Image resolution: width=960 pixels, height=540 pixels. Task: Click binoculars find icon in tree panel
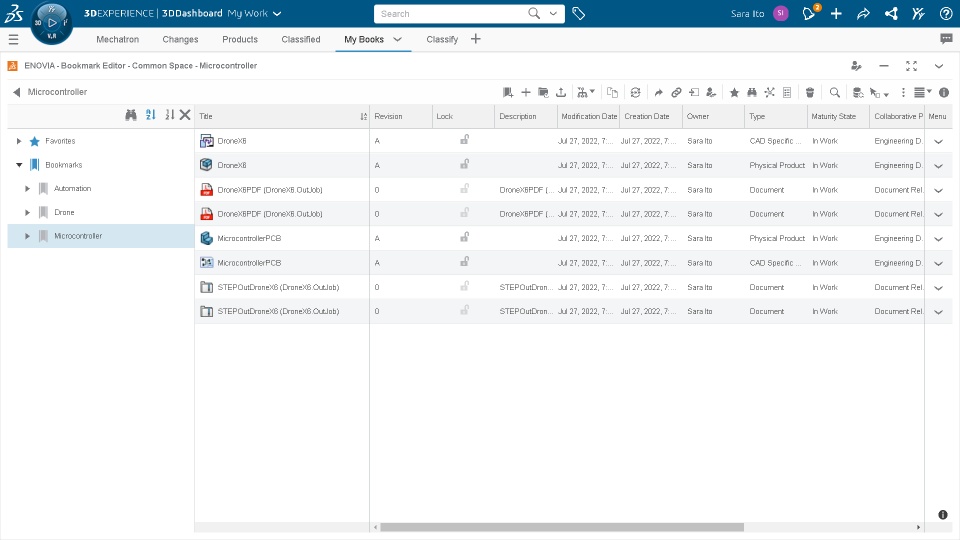pos(130,115)
